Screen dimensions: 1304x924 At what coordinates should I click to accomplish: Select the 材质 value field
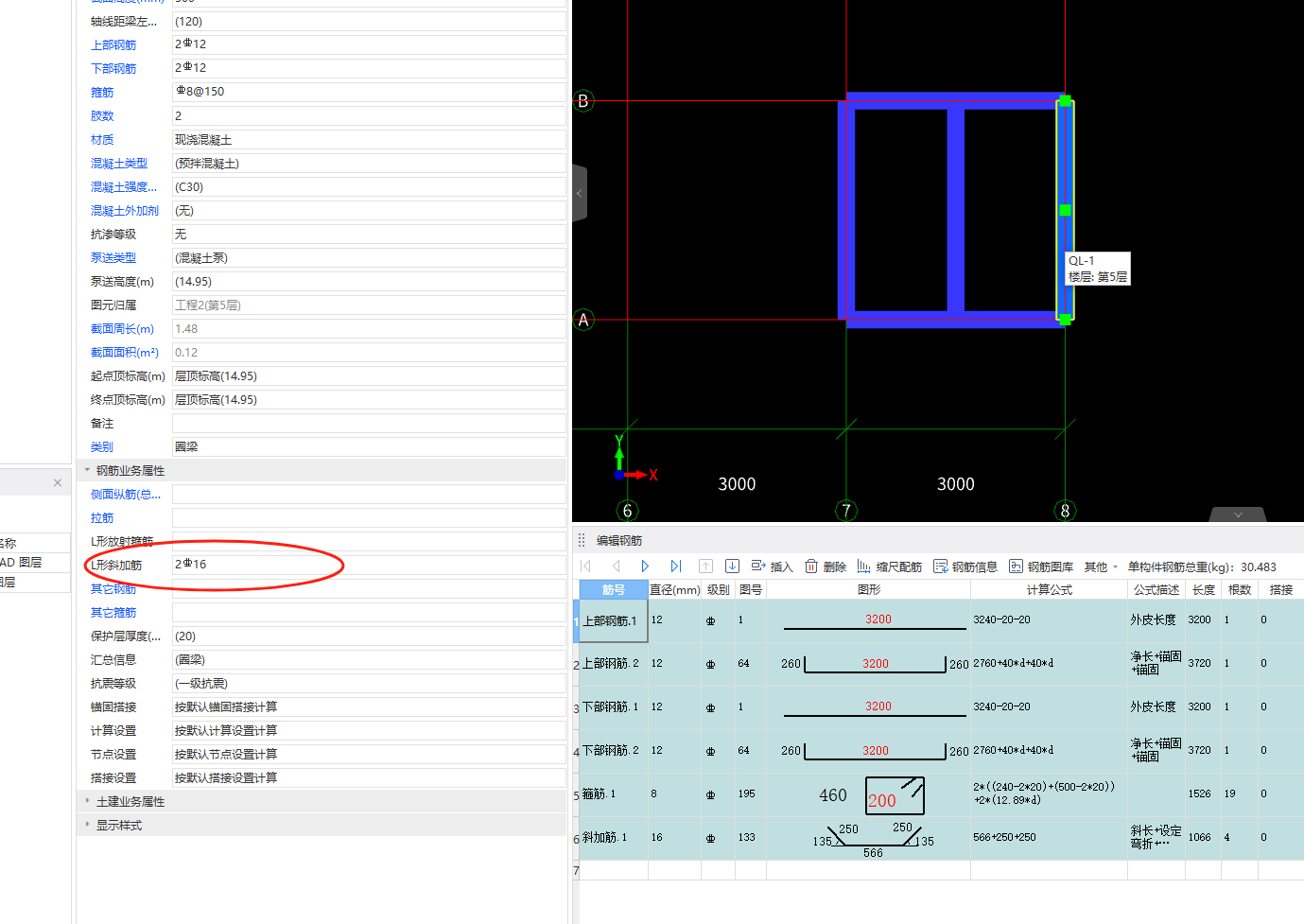pos(369,139)
